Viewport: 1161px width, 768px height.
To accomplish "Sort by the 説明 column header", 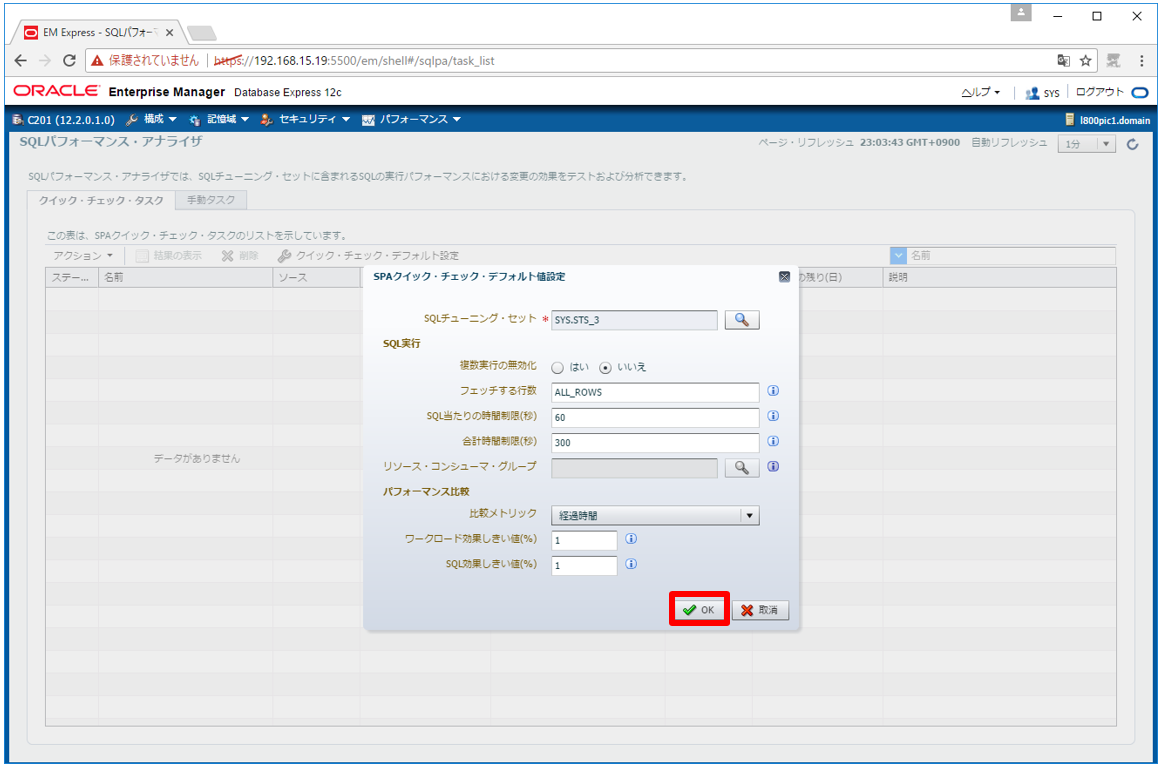I will tap(1000, 278).
